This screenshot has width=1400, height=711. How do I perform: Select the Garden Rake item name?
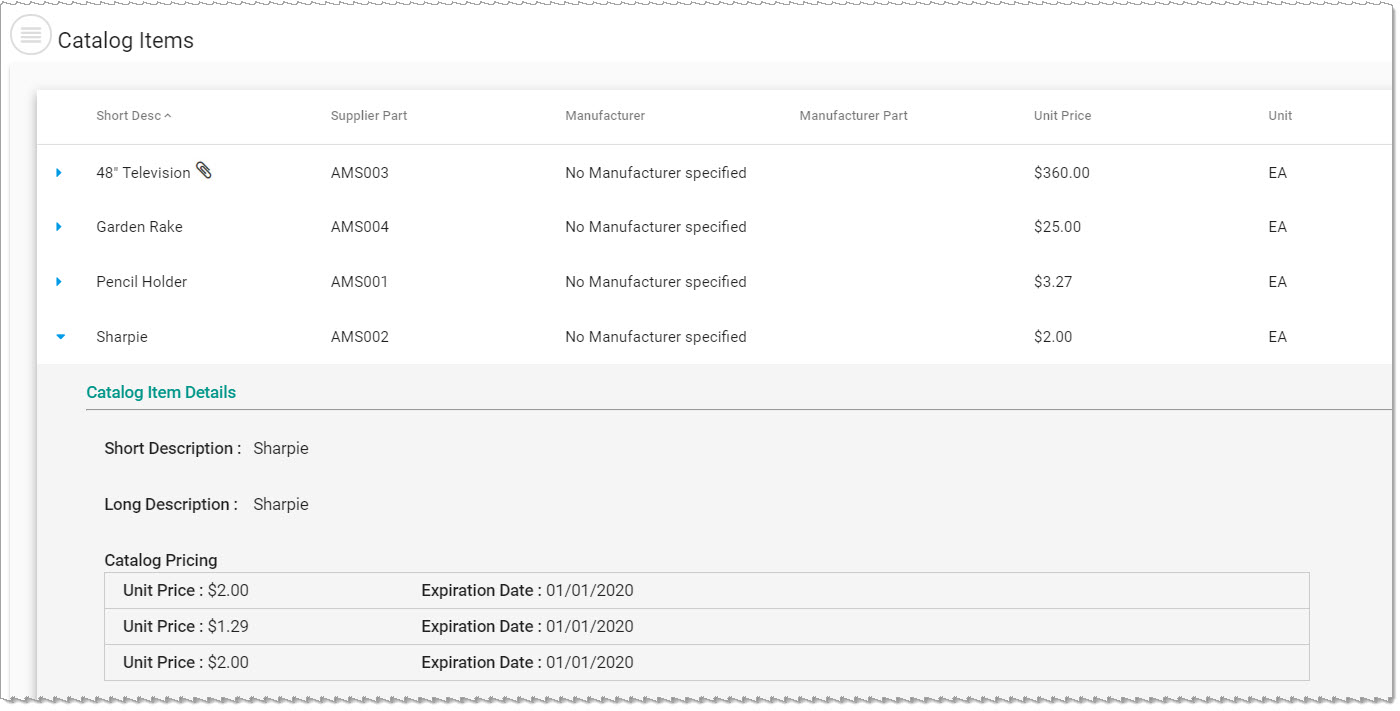[139, 227]
